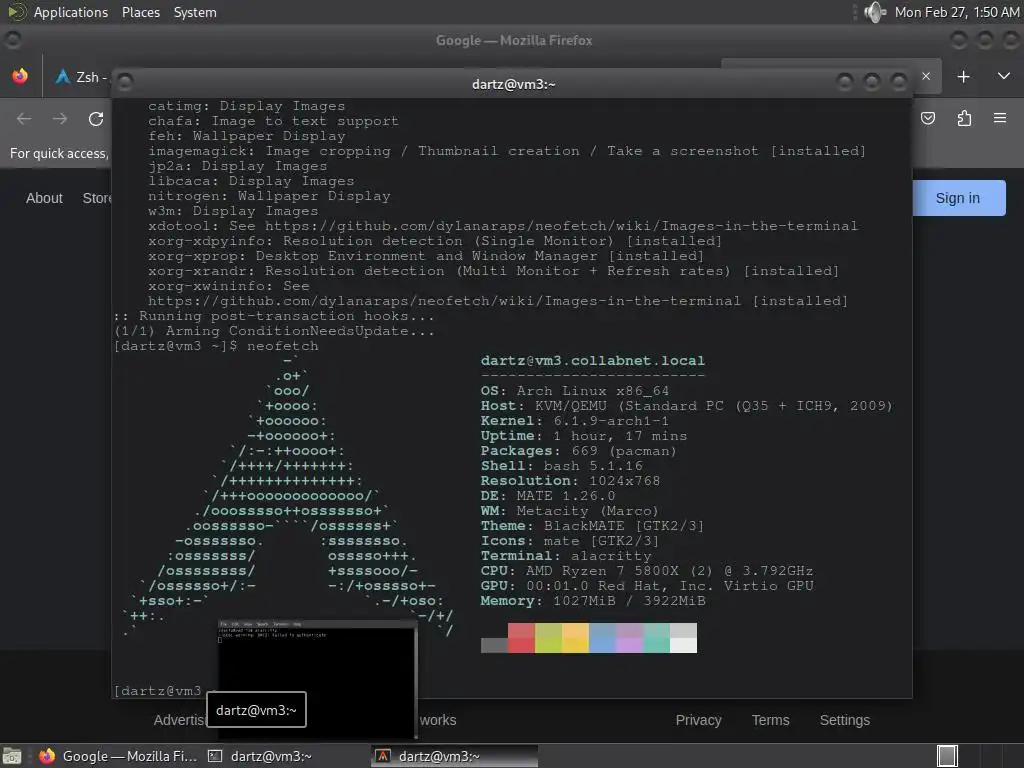Click the 'Memory: 1027MiB / 3922MiB' line
This screenshot has width=1024, height=768.
[593, 601]
